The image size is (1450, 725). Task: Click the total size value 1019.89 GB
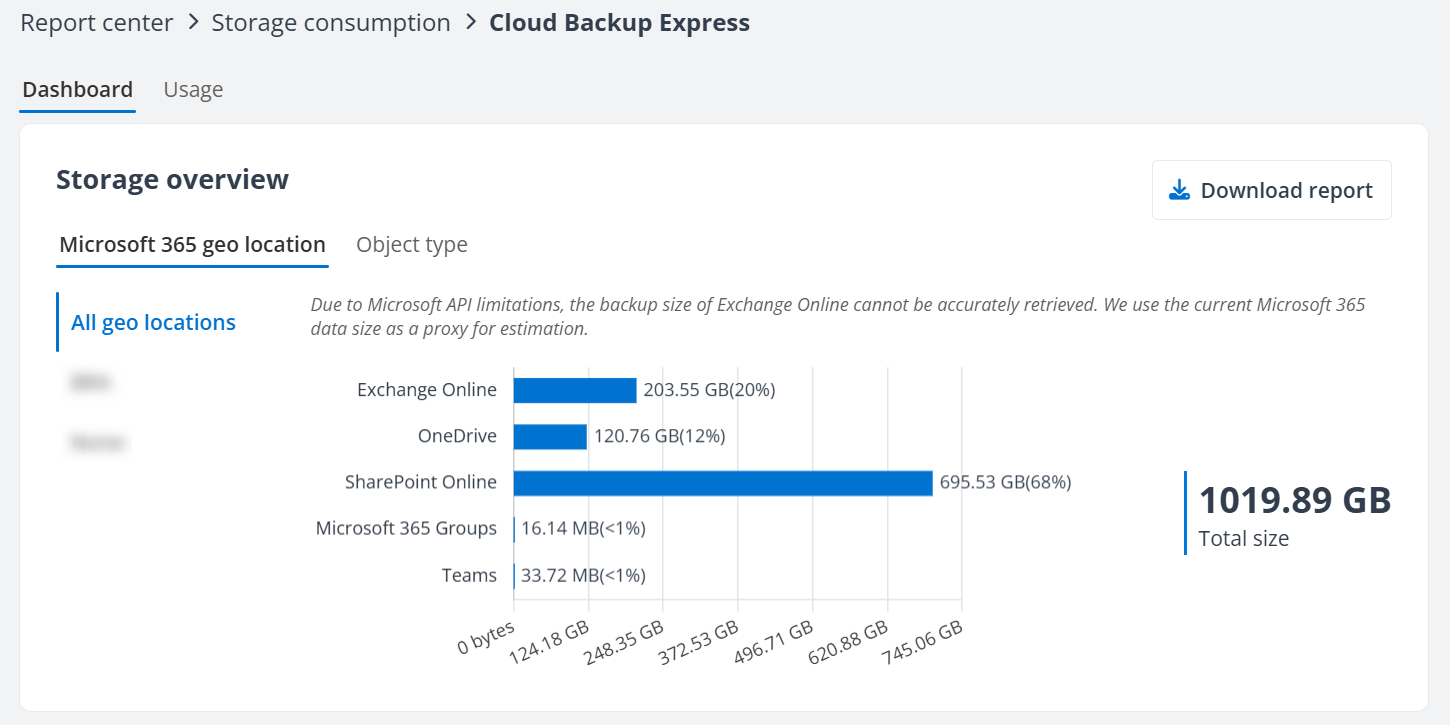[1294, 499]
